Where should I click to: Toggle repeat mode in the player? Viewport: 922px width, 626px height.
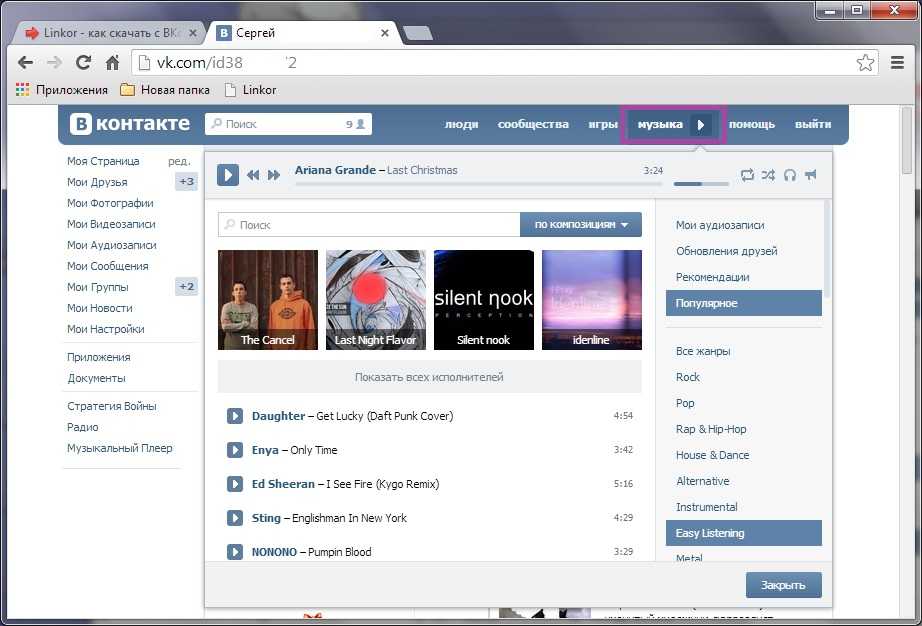747,175
